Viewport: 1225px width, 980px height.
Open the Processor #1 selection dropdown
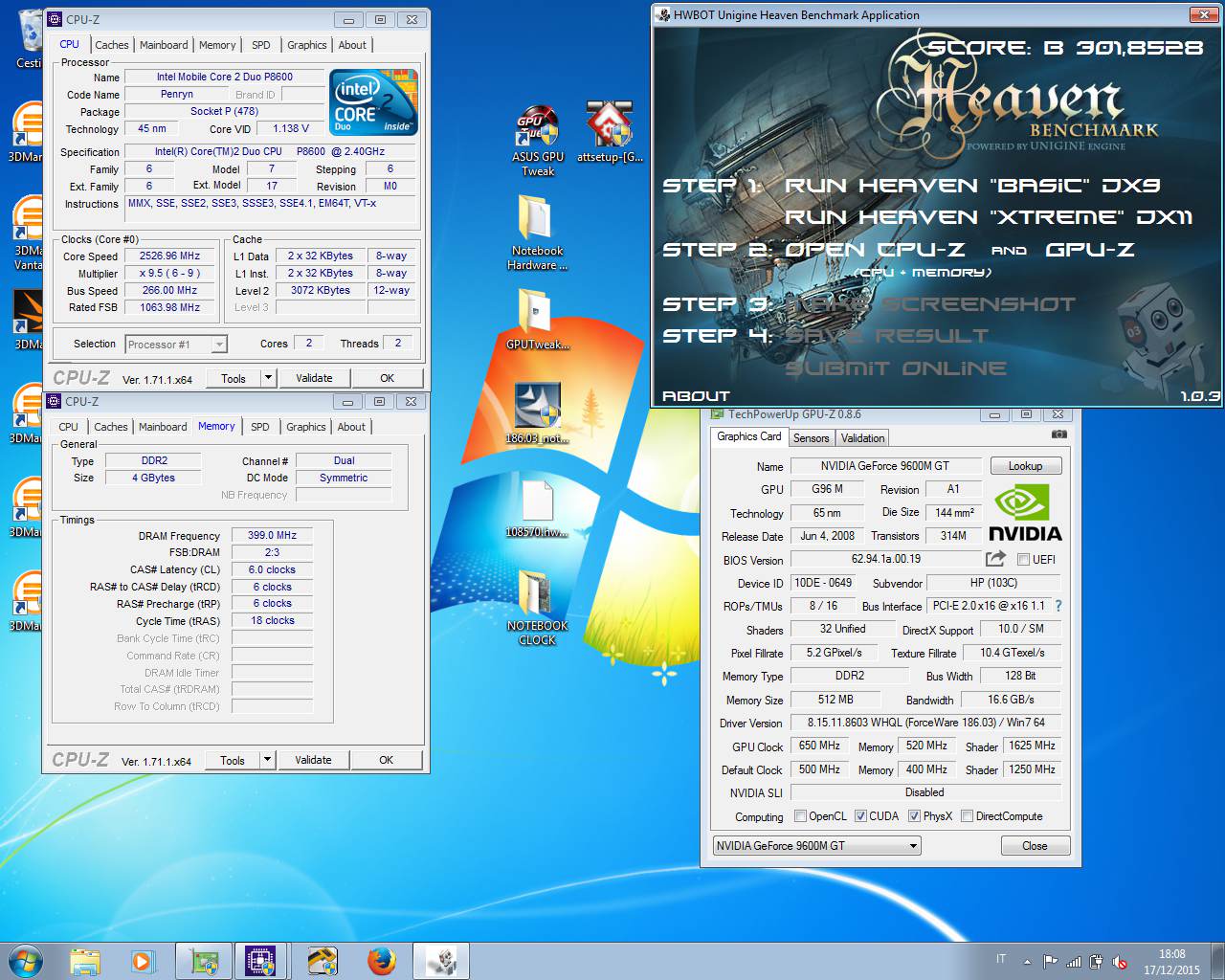176,345
